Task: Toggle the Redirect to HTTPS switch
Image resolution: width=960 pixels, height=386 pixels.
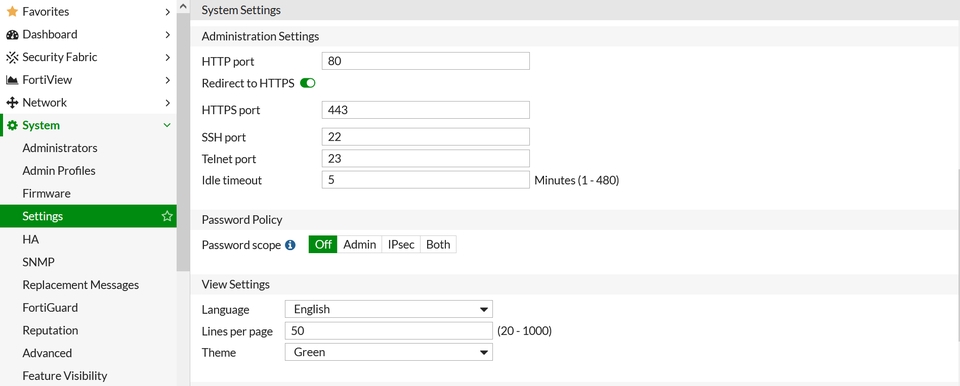Action: (x=307, y=83)
